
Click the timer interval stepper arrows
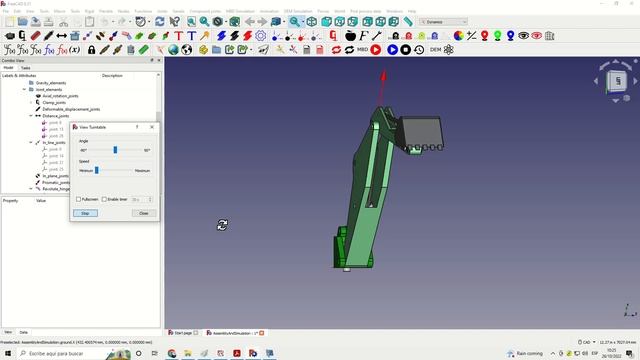pyautogui.click(x=150, y=199)
